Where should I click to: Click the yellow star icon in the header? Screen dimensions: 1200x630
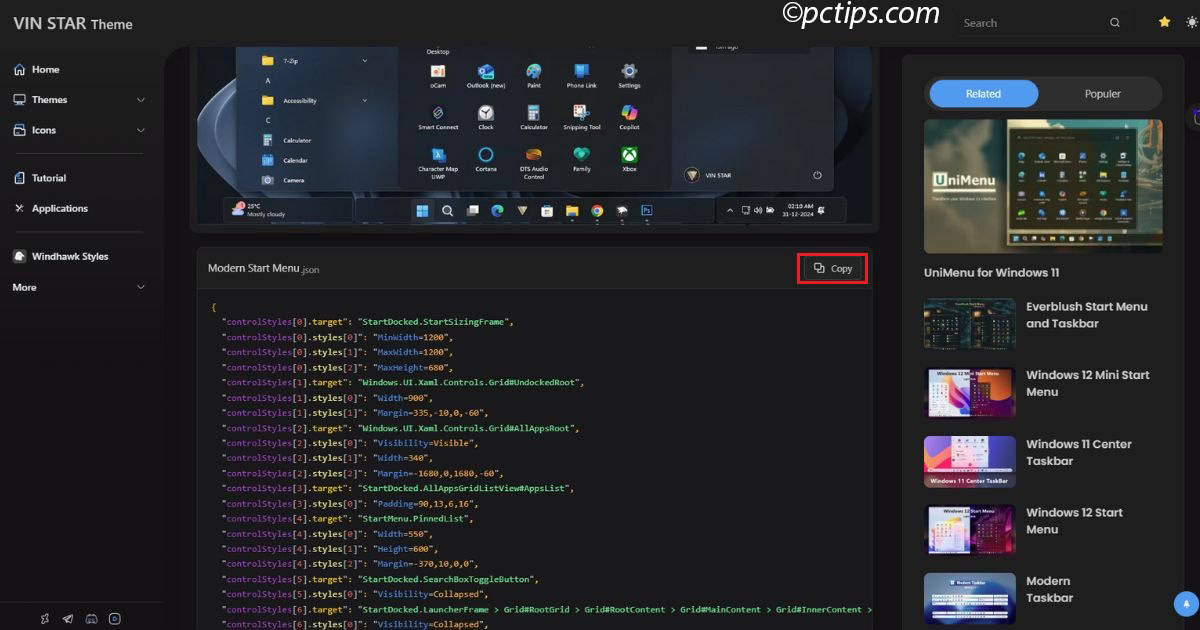1164,22
